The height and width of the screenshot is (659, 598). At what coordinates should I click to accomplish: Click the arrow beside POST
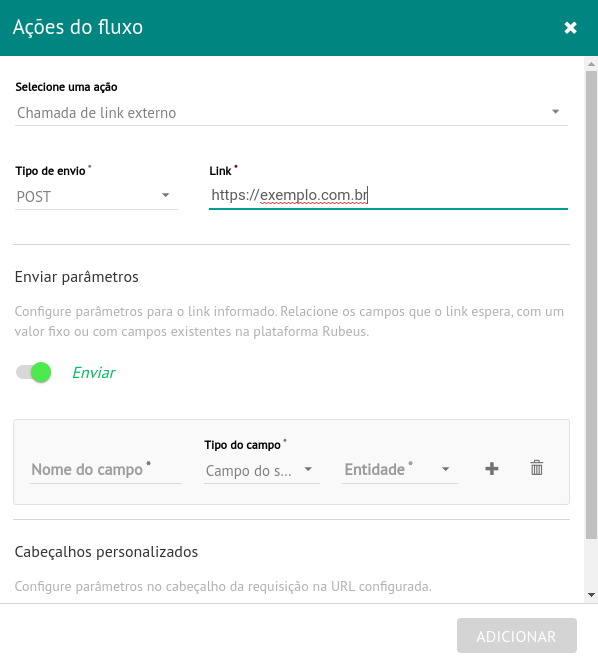[x=166, y=195]
